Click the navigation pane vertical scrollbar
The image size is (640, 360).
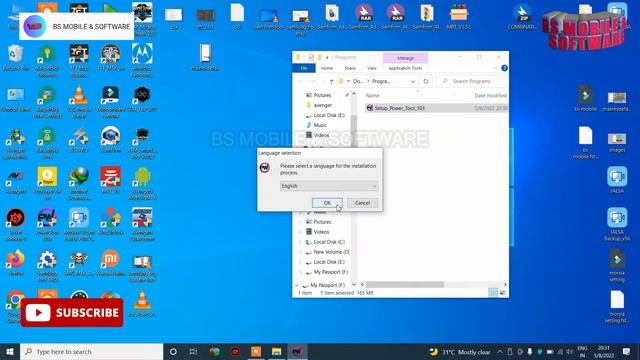(x=354, y=131)
